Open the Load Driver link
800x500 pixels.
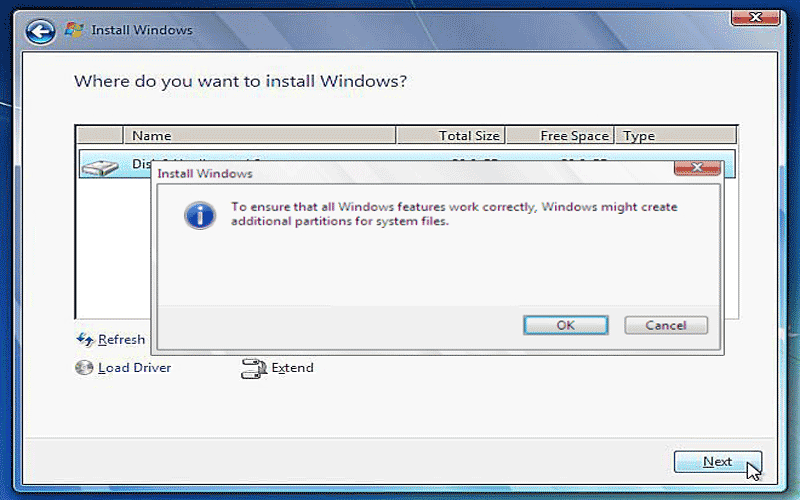pyautogui.click(x=134, y=368)
